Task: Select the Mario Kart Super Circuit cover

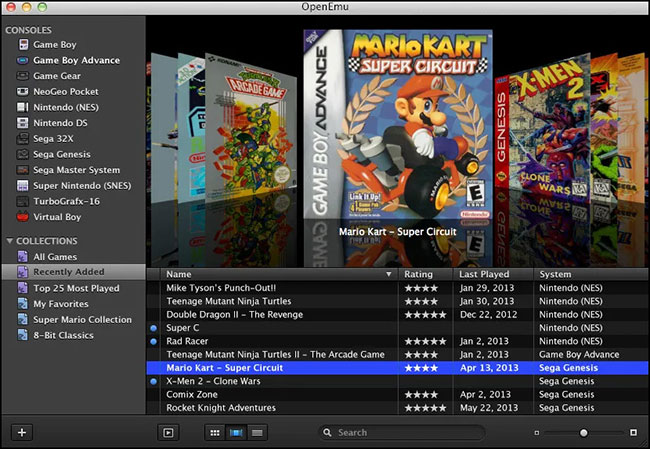Action: coord(398,124)
